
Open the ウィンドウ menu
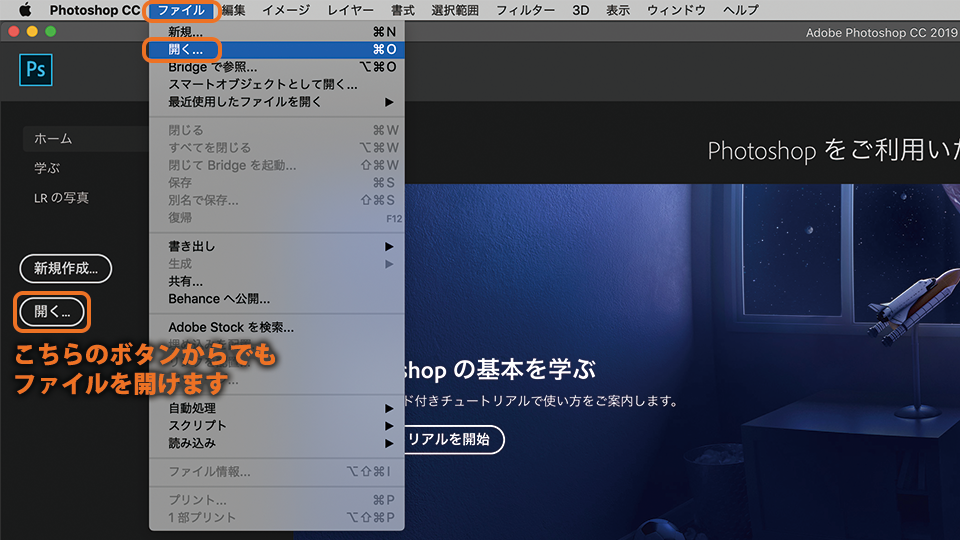click(676, 10)
